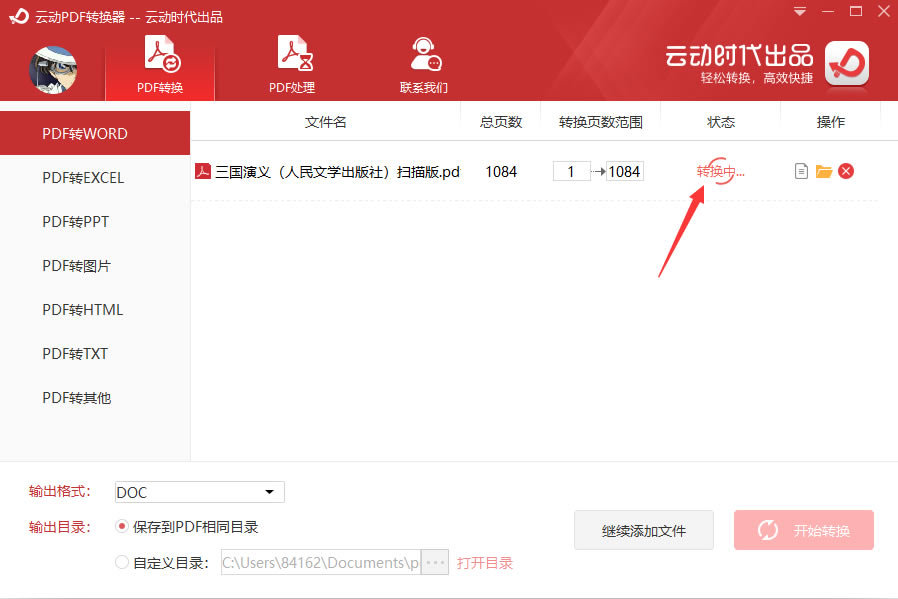
Task: Remove 三国演义 task with red X icon
Action: (x=846, y=171)
